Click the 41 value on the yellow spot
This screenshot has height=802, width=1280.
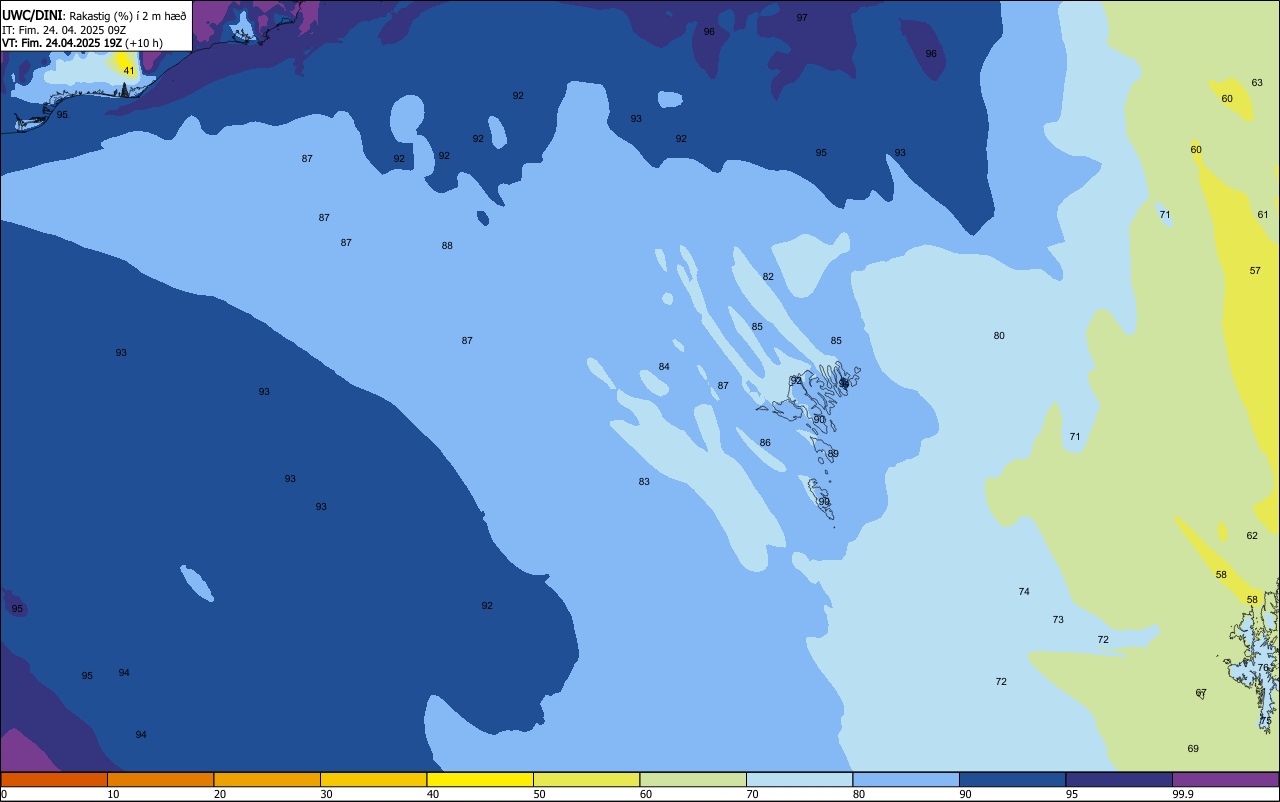[x=129, y=71]
